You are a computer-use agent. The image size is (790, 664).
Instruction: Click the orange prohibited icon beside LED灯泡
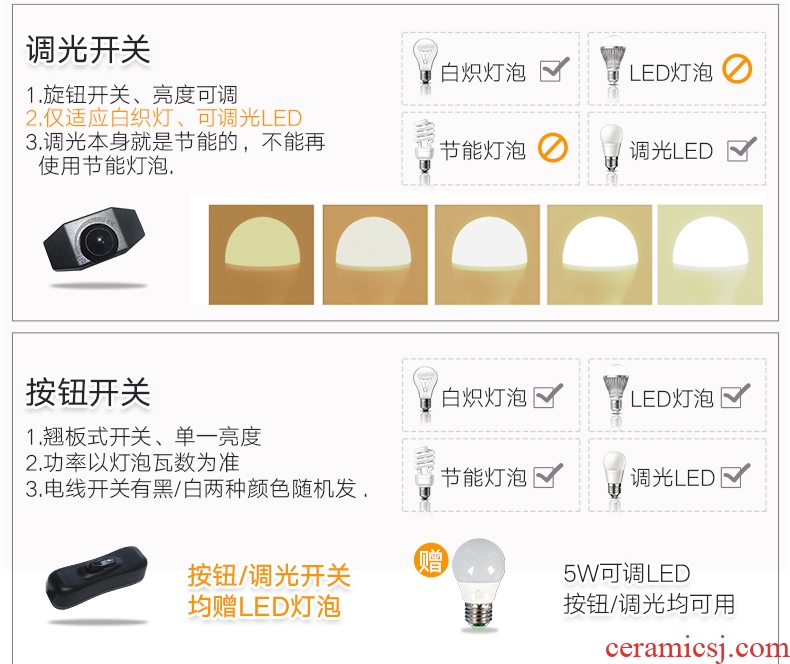point(737,69)
